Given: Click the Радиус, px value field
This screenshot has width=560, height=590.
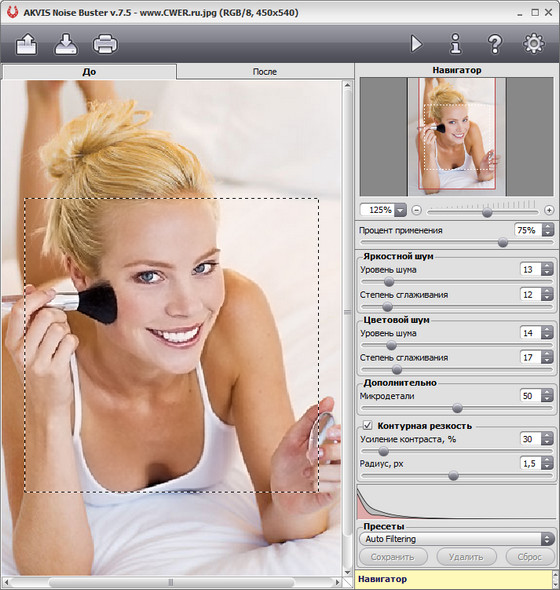Looking at the screenshot, I should click(531, 464).
